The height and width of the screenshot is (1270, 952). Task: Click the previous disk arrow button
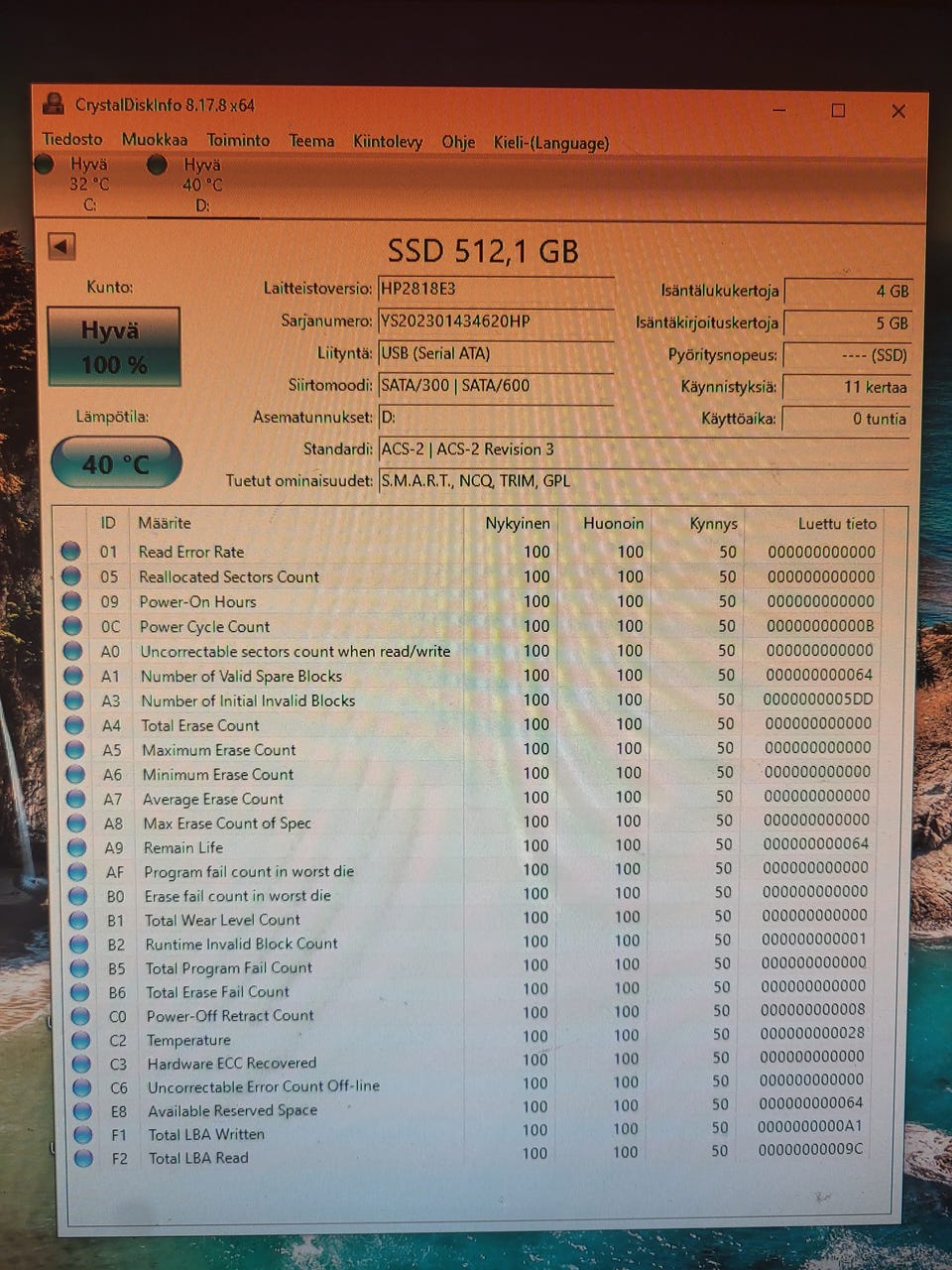[x=61, y=246]
